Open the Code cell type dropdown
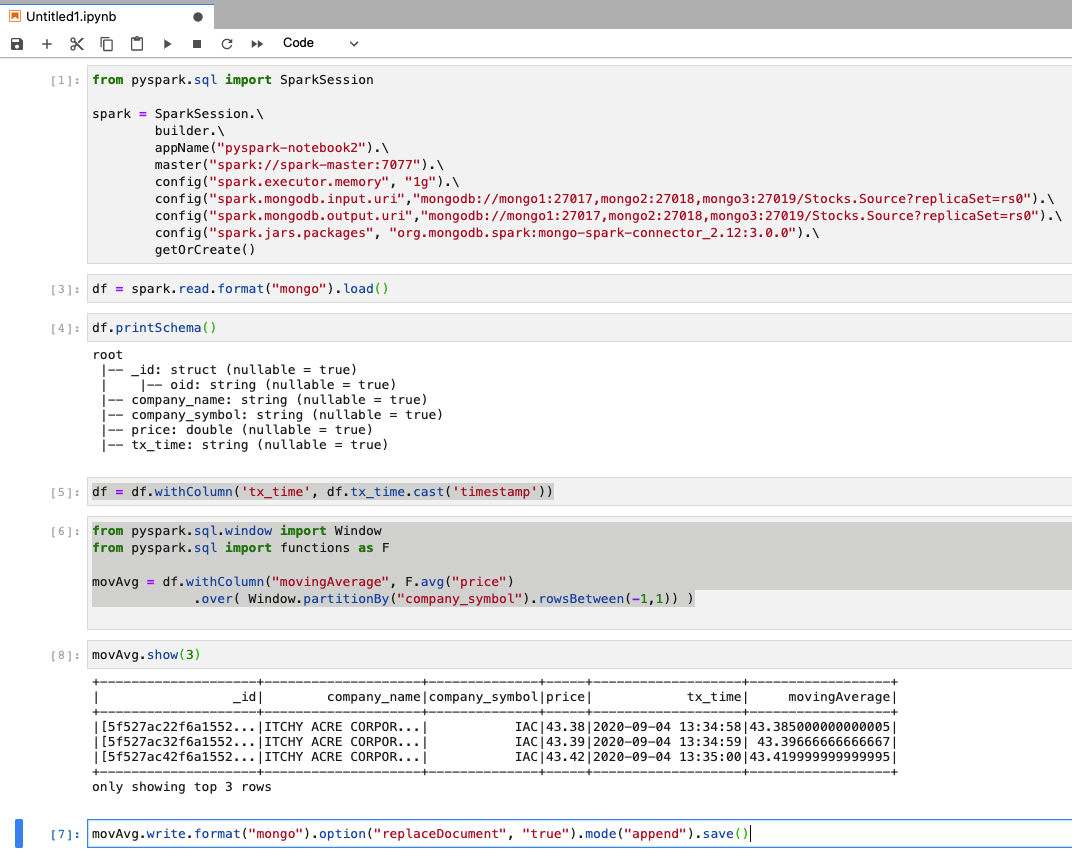The width and height of the screenshot is (1072, 856). click(320, 44)
